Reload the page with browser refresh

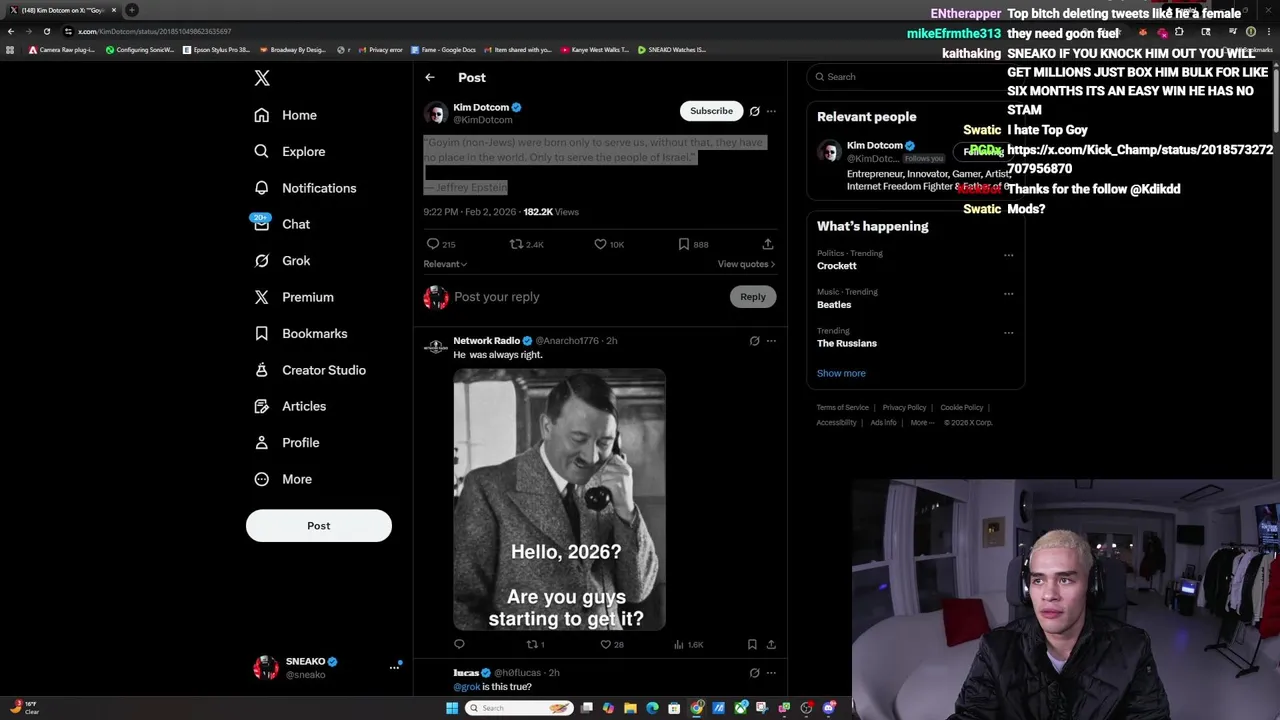point(46,31)
